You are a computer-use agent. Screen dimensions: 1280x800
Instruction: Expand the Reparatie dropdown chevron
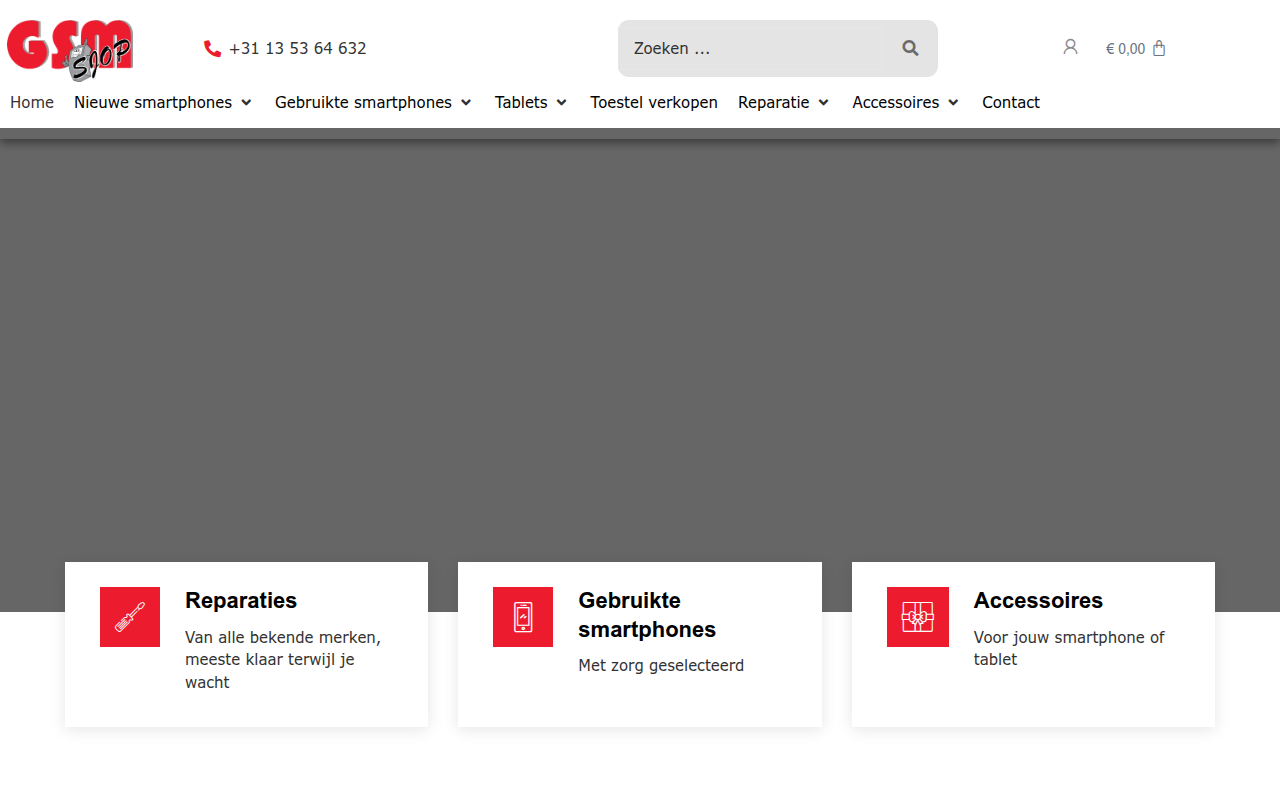tap(824, 103)
